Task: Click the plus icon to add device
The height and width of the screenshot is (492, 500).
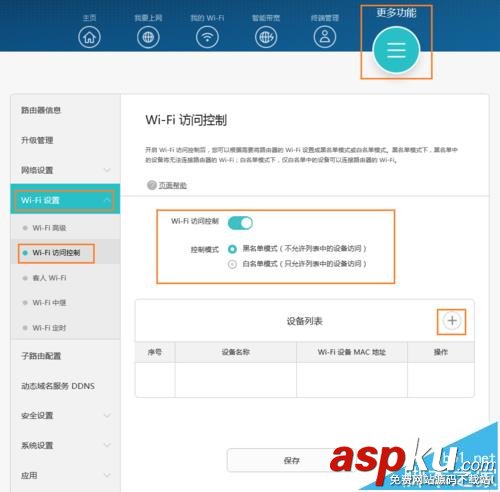Action: coord(452,321)
